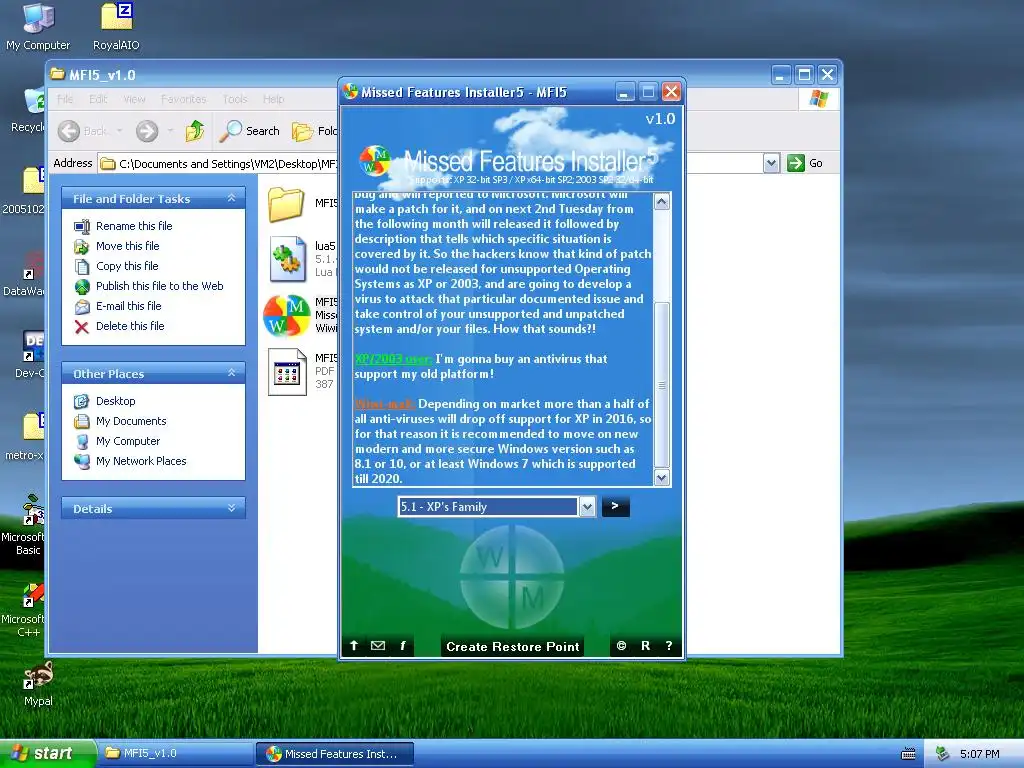Click 'Publish this file to the Web' link

pyautogui.click(x=159, y=286)
